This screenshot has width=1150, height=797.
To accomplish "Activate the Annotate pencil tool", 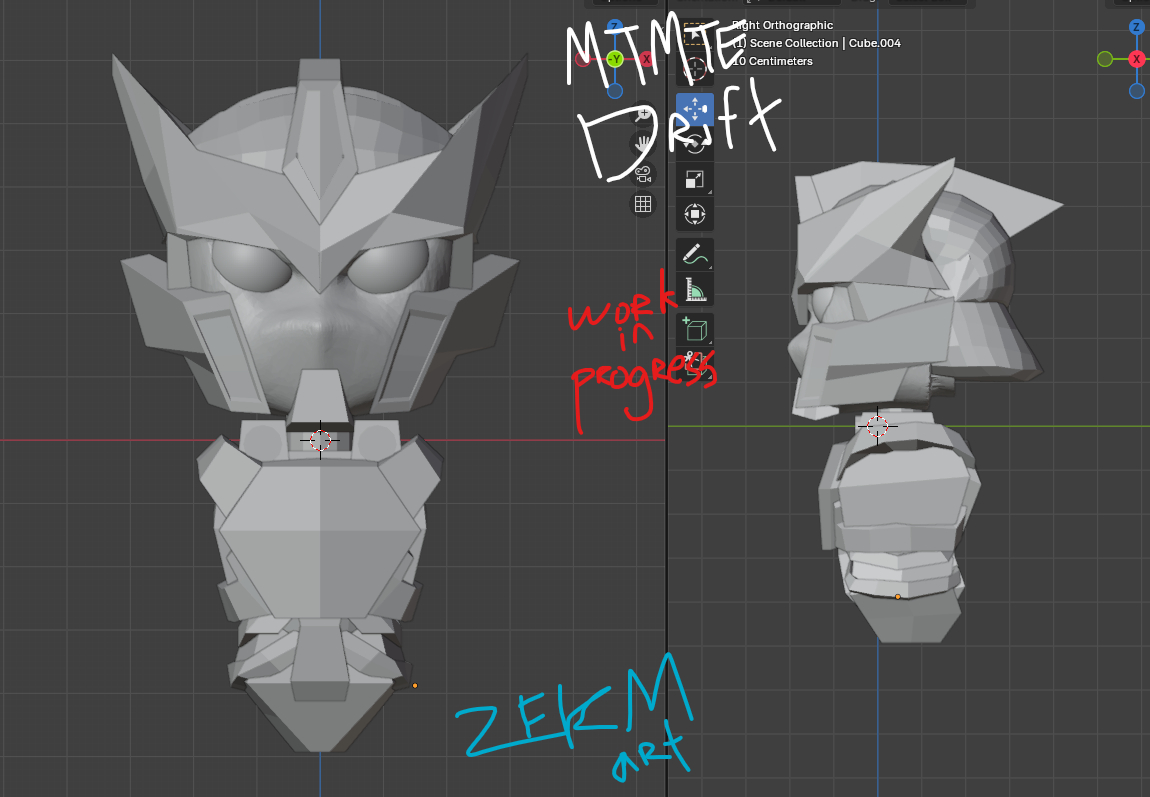I will pos(695,255).
